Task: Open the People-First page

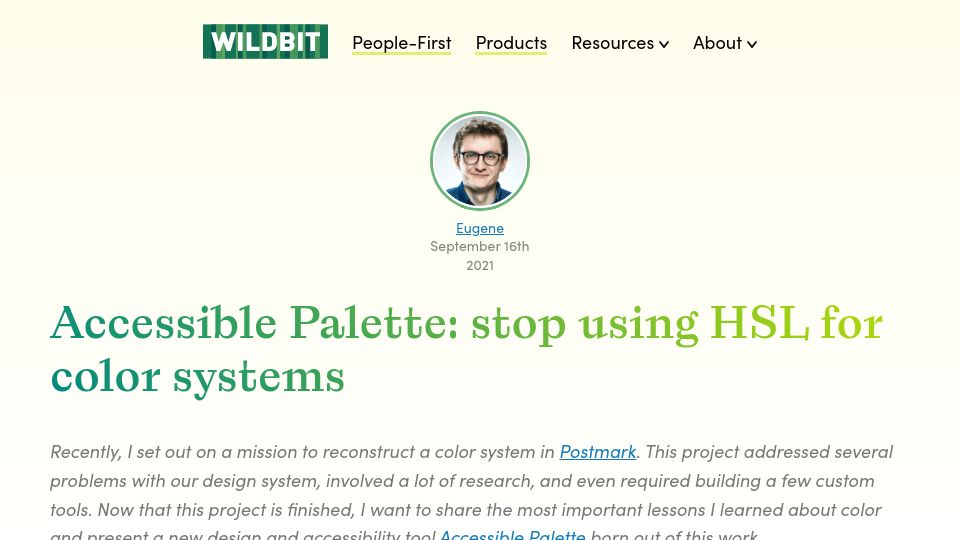Action: (x=402, y=43)
